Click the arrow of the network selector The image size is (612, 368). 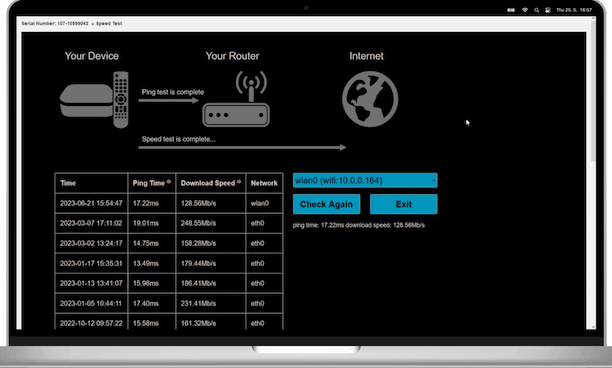(x=433, y=181)
